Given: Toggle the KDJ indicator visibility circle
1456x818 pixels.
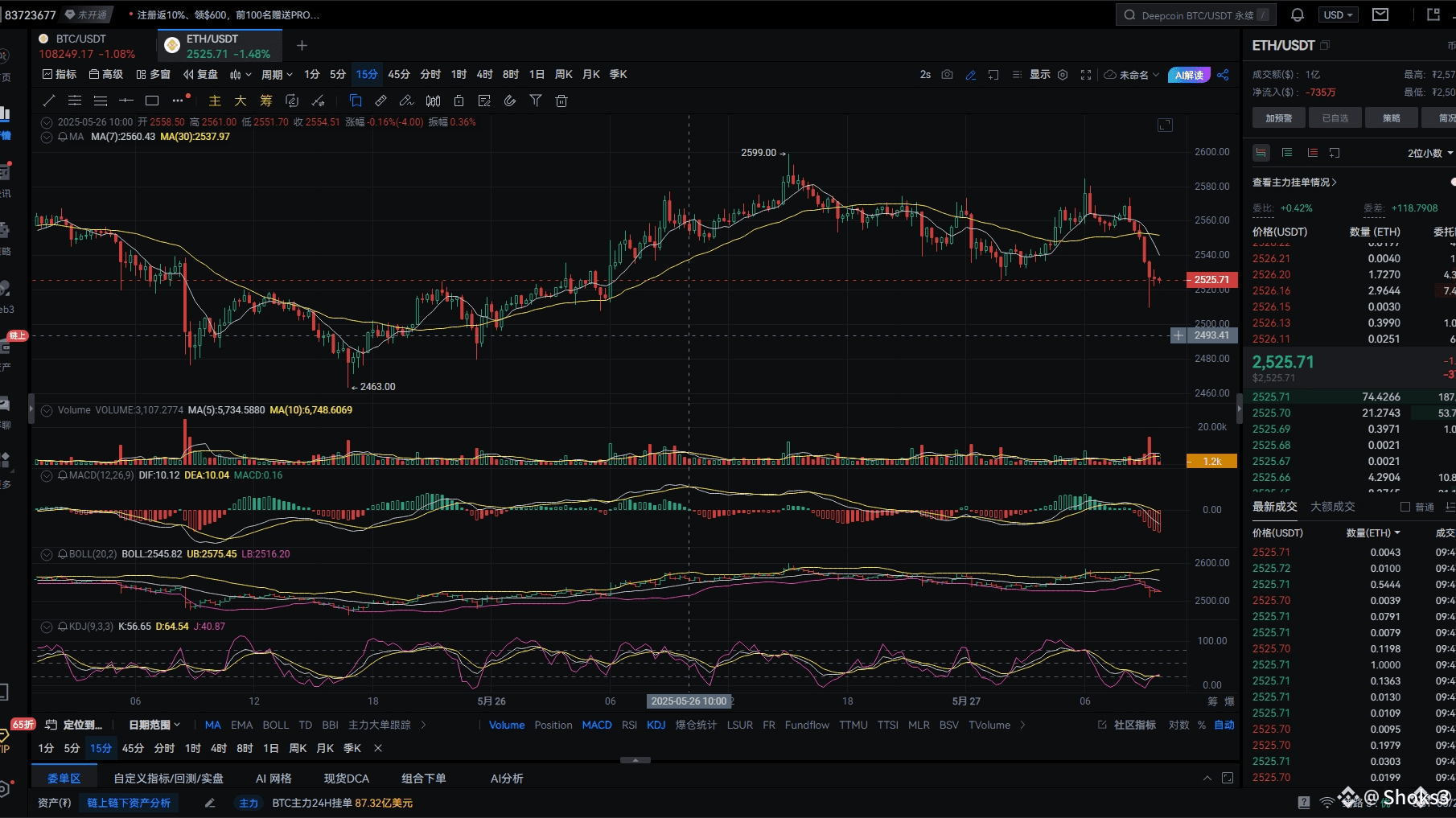Looking at the screenshot, I should [47, 627].
